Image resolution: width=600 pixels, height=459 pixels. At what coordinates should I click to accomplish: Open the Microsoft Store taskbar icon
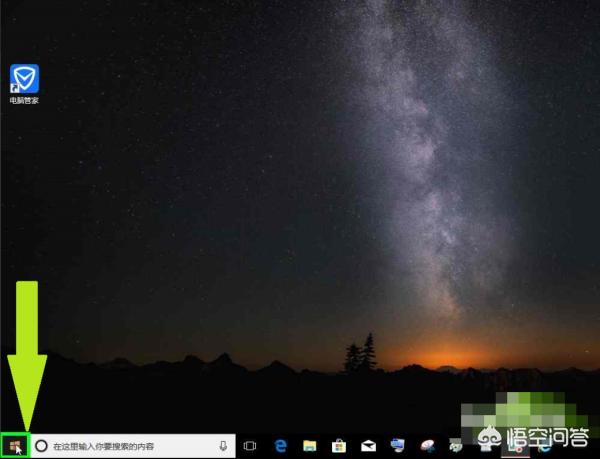click(339, 446)
